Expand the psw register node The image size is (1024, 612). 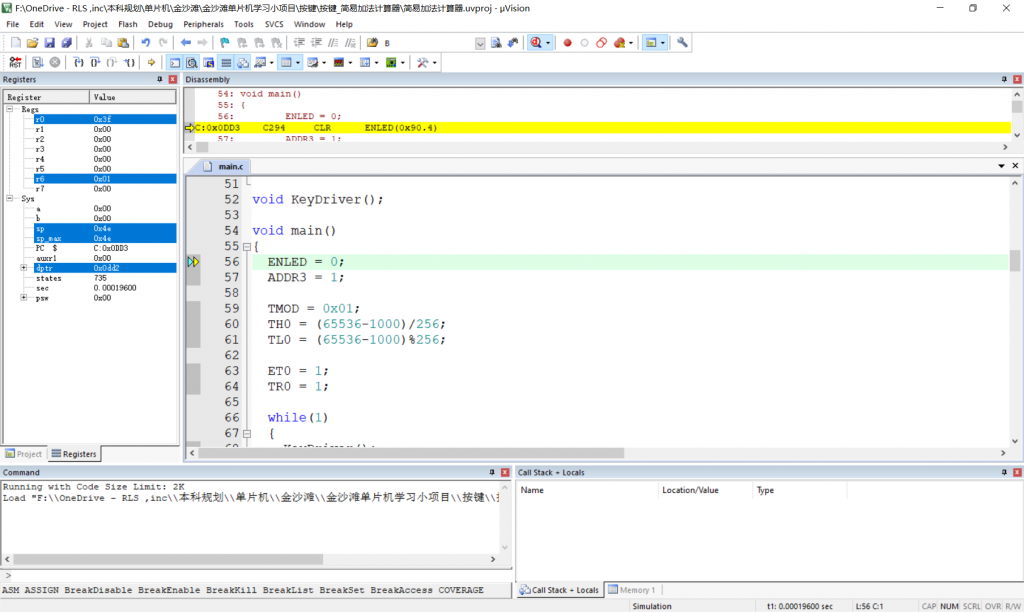(x=23, y=298)
